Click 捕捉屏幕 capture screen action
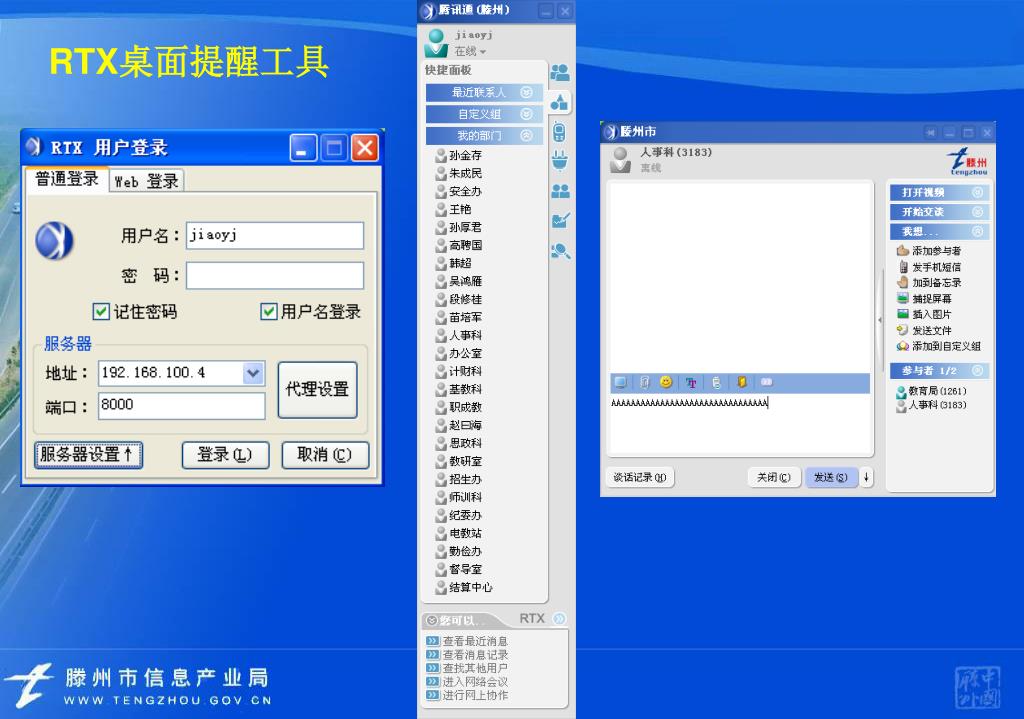Viewport: 1024px width, 719px height. [923, 298]
